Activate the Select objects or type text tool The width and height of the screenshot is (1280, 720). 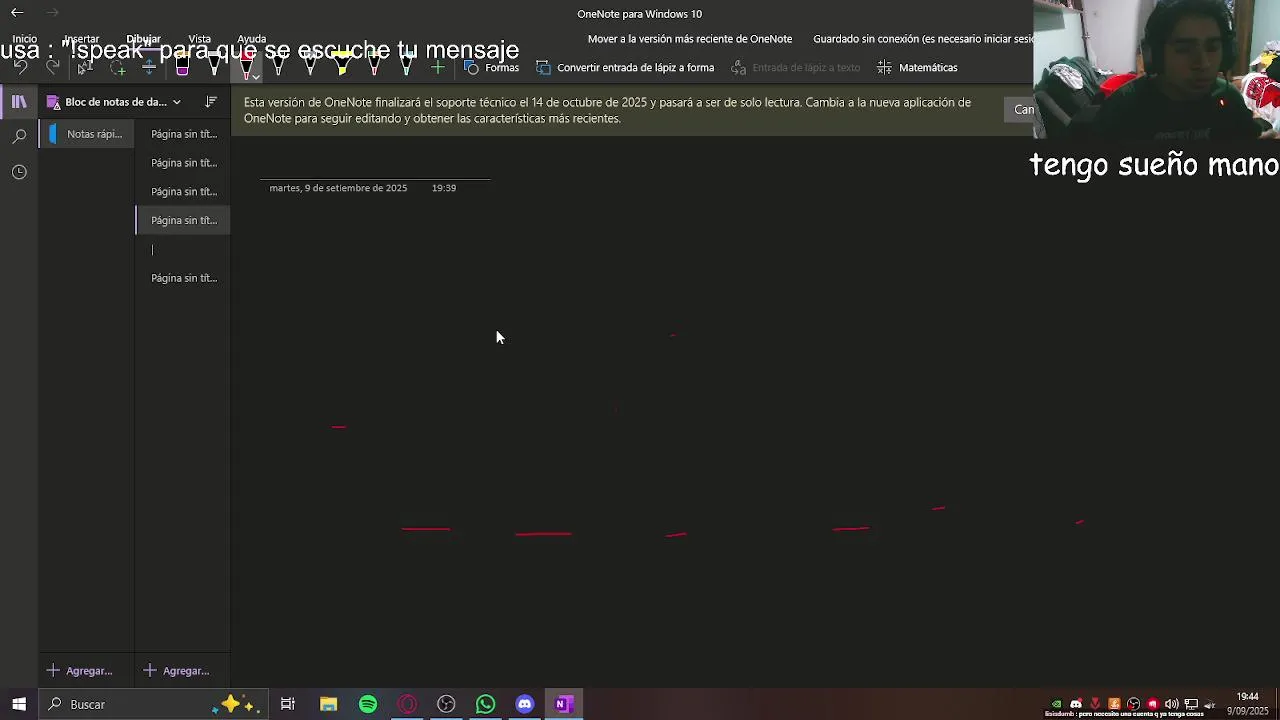[x=85, y=68]
